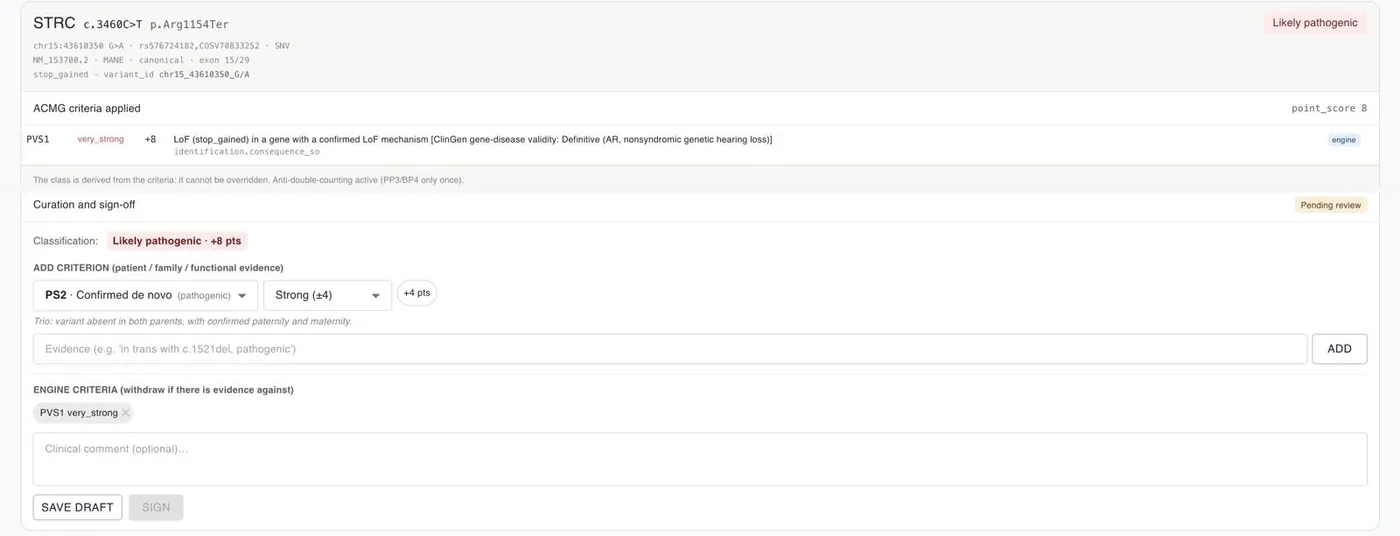Screen dimensions: 1400x536
Task: Click the Likely pathogenic · +8 pts classification badge
Action: (x=177, y=241)
